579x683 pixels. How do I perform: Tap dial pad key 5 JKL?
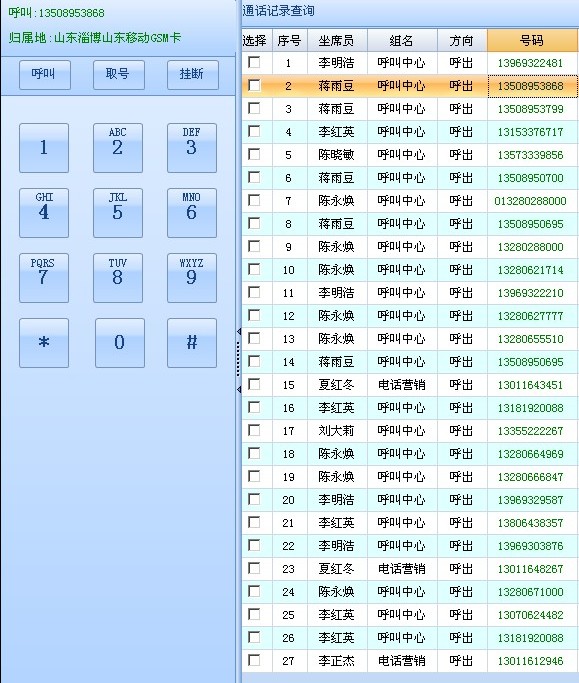tap(118, 213)
